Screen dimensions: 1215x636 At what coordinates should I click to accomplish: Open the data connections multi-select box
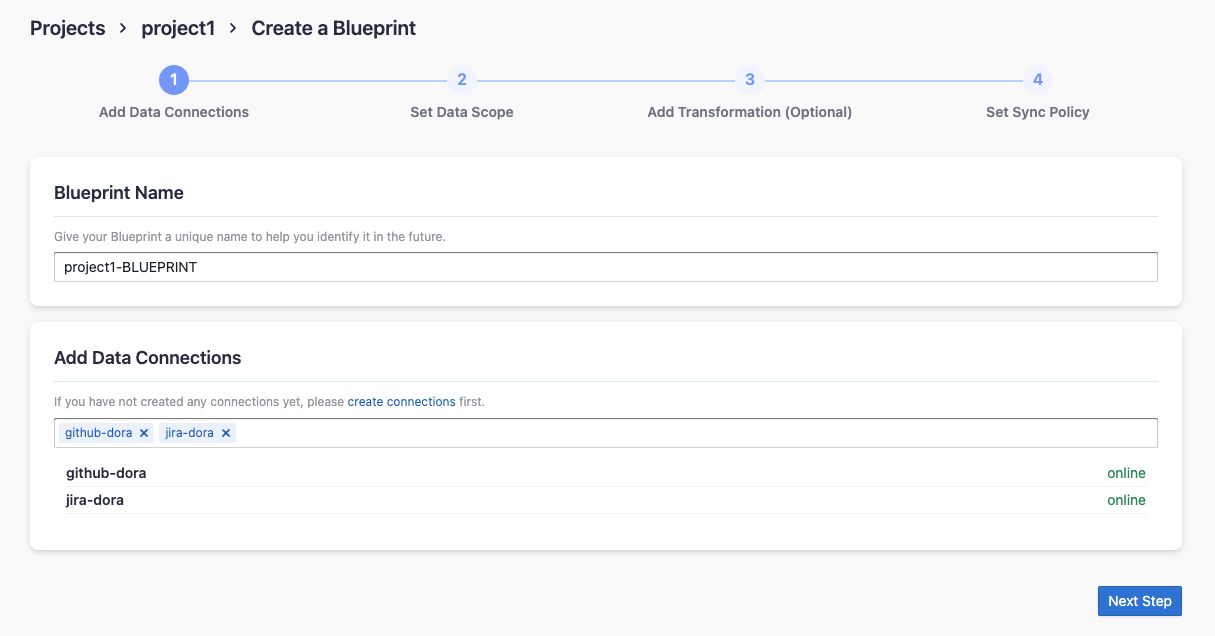pos(690,433)
